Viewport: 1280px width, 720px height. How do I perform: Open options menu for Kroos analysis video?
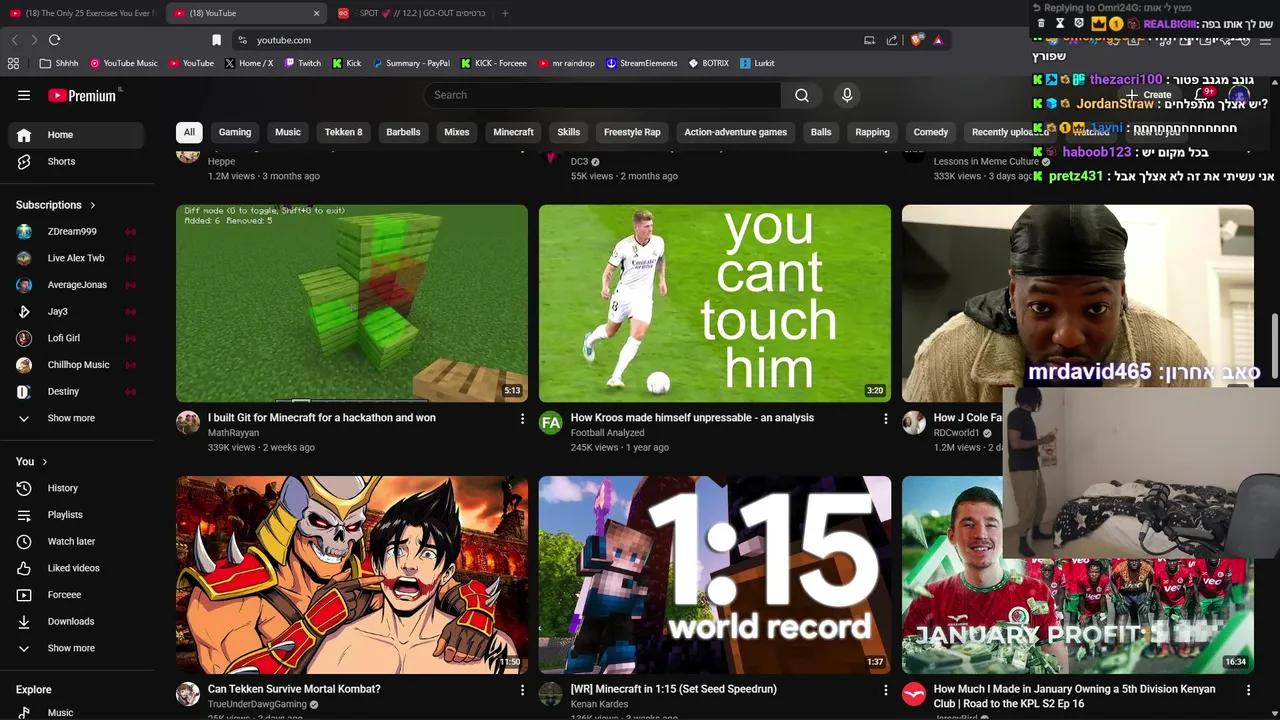[885, 419]
